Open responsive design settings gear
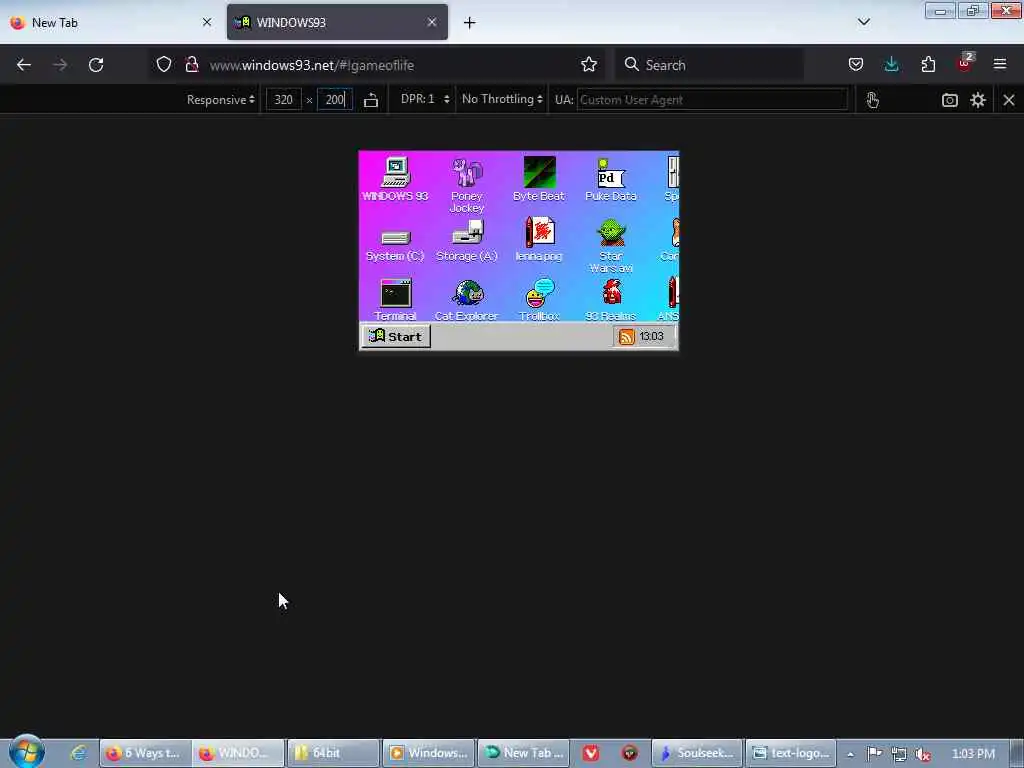Image resolution: width=1024 pixels, height=768 pixels. tap(978, 100)
